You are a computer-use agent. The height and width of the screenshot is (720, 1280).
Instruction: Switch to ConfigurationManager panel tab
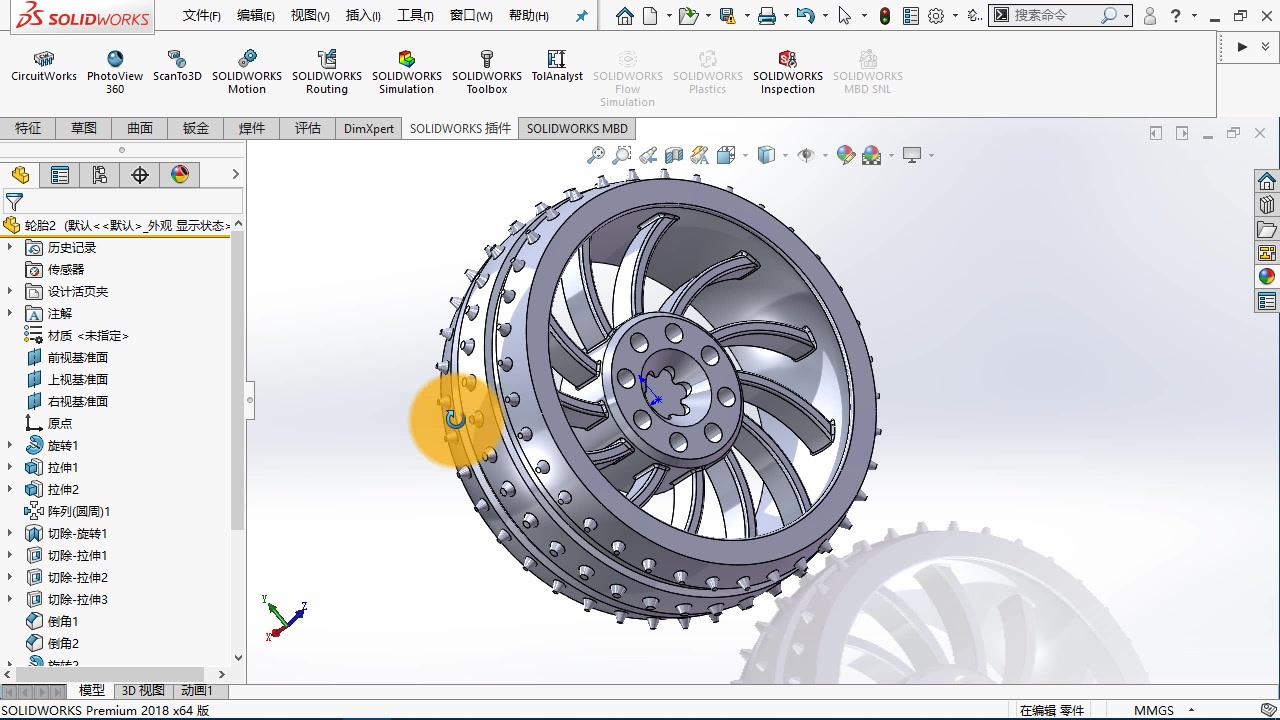(100, 175)
